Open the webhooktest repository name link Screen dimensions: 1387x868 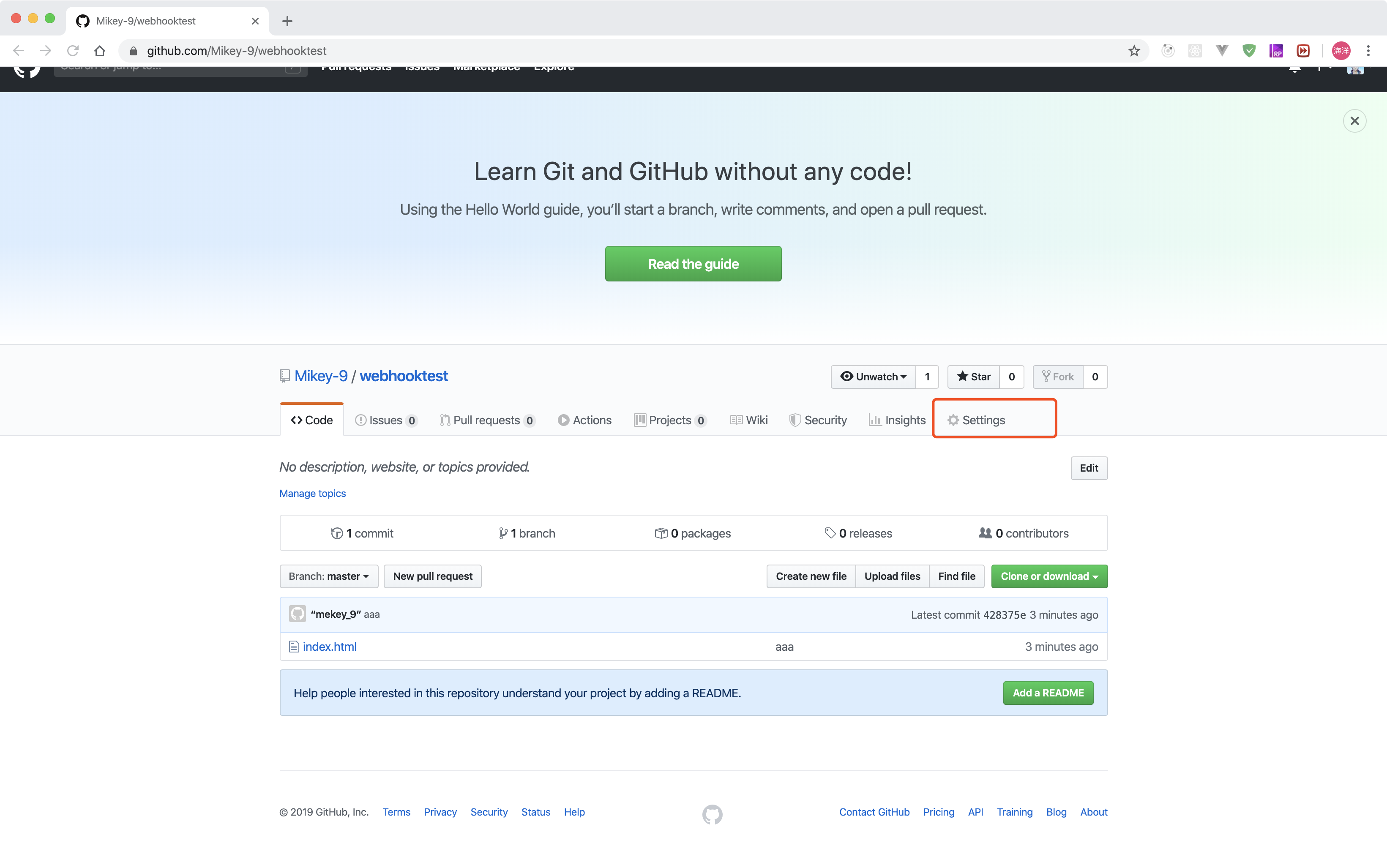404,375
